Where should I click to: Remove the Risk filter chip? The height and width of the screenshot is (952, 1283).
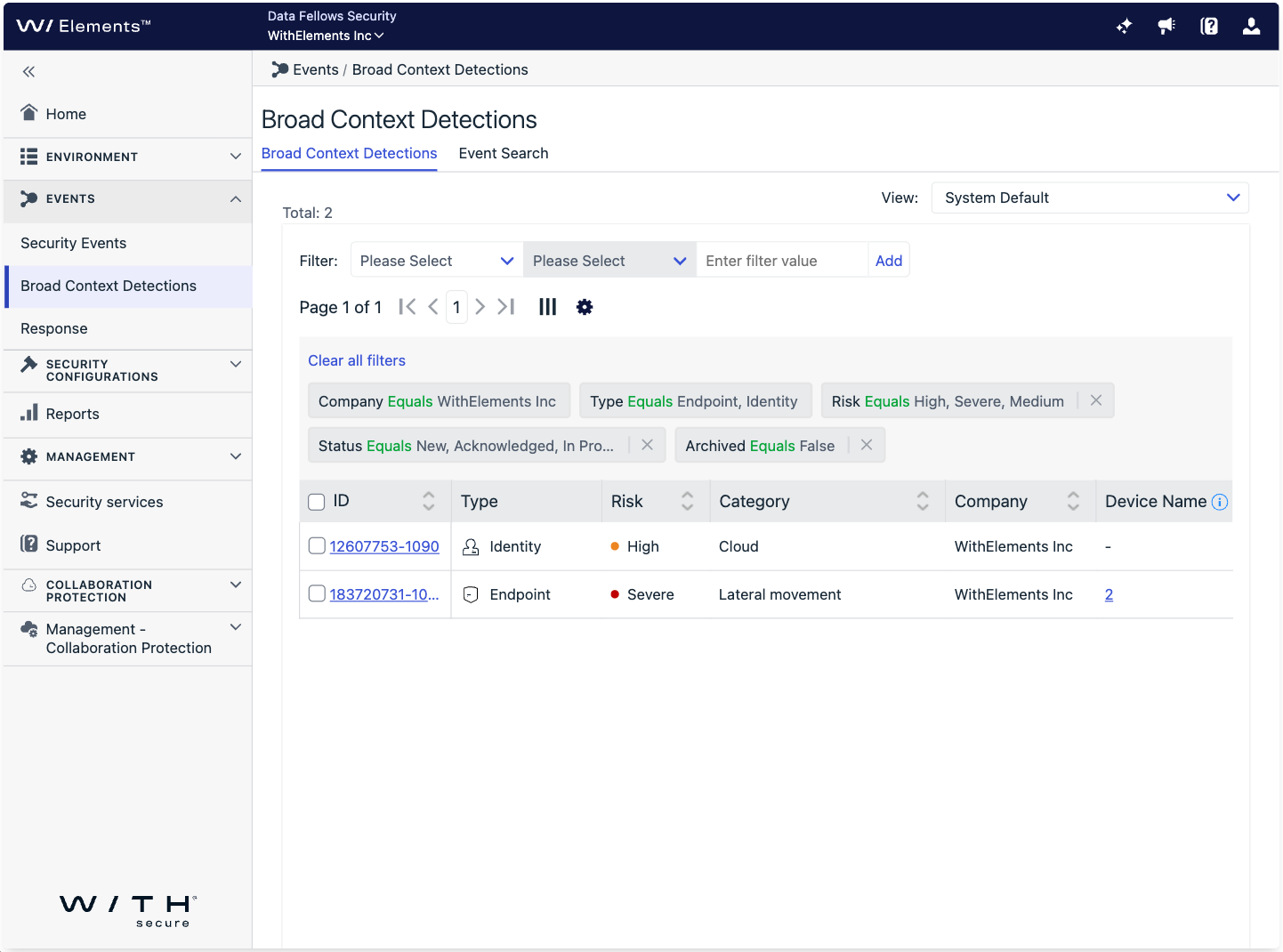(1096, 400)
